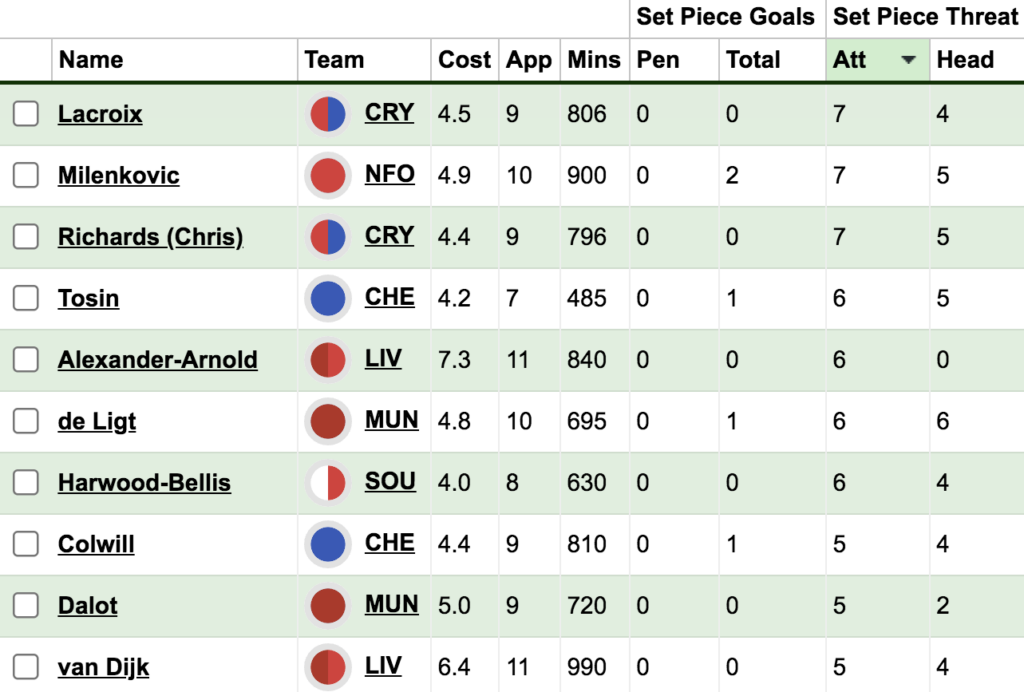Check the box for van Dijk
The image size is (1024, 692).
tap(26, 667)
